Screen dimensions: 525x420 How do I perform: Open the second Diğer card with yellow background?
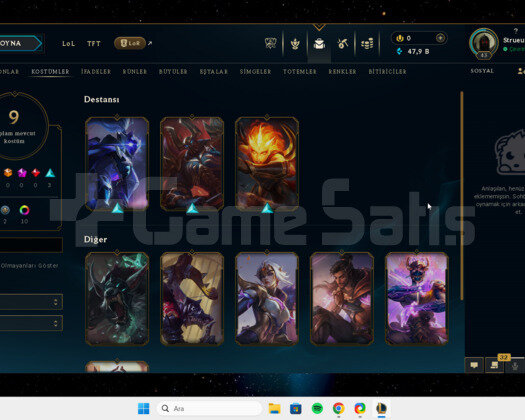click(x=192, y=299)
